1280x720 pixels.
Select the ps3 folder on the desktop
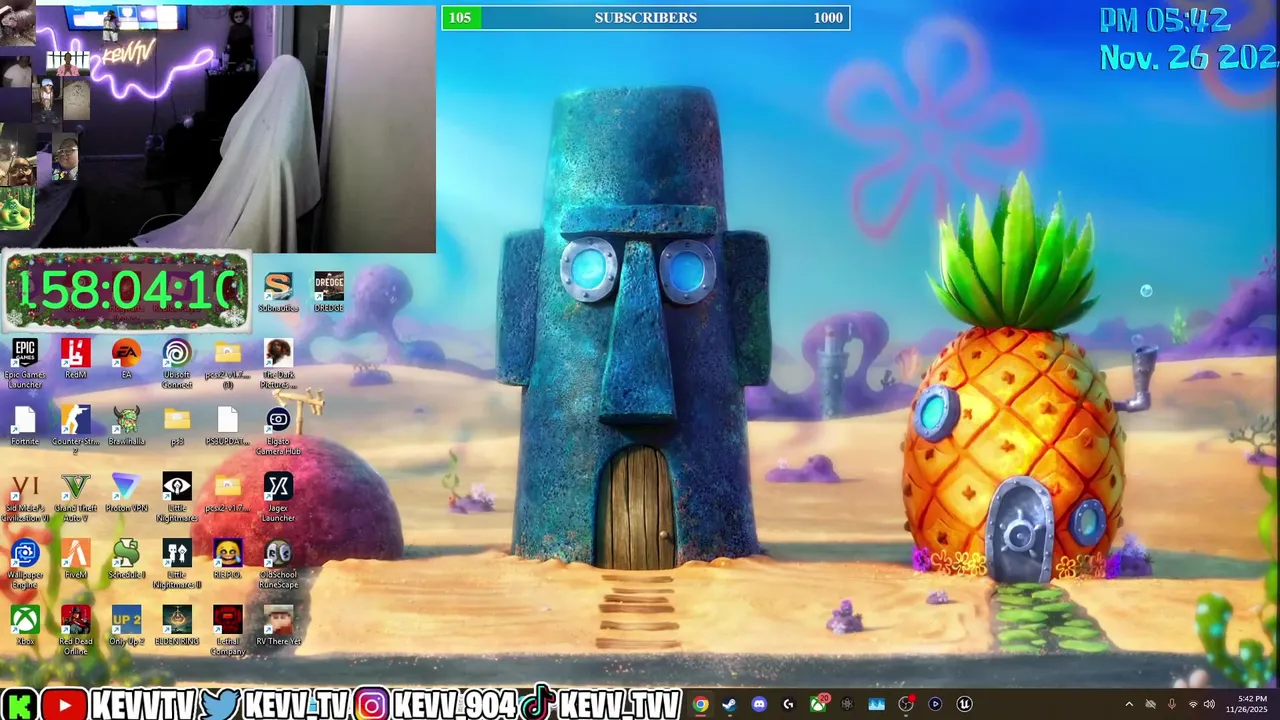[x=177, y=426]
